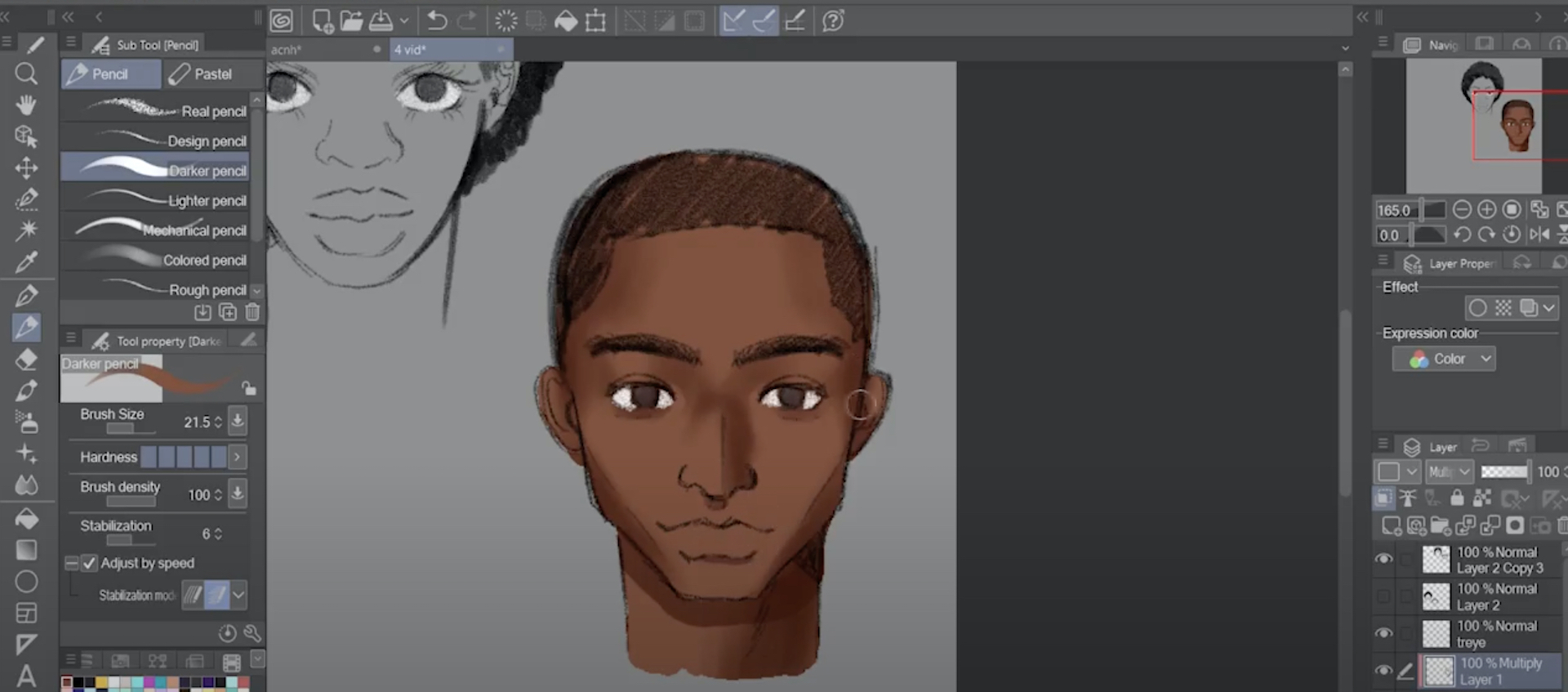Open the Expression color dropdown
The height and width of the screenshot is (692, 1568).
click(x=1444, y=359)
